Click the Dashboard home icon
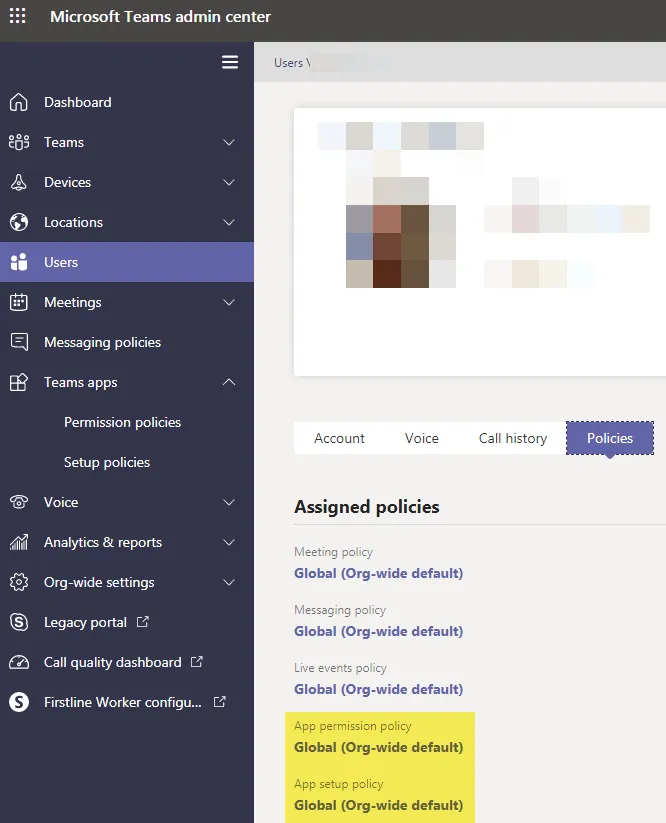 [x=19, y=102]
